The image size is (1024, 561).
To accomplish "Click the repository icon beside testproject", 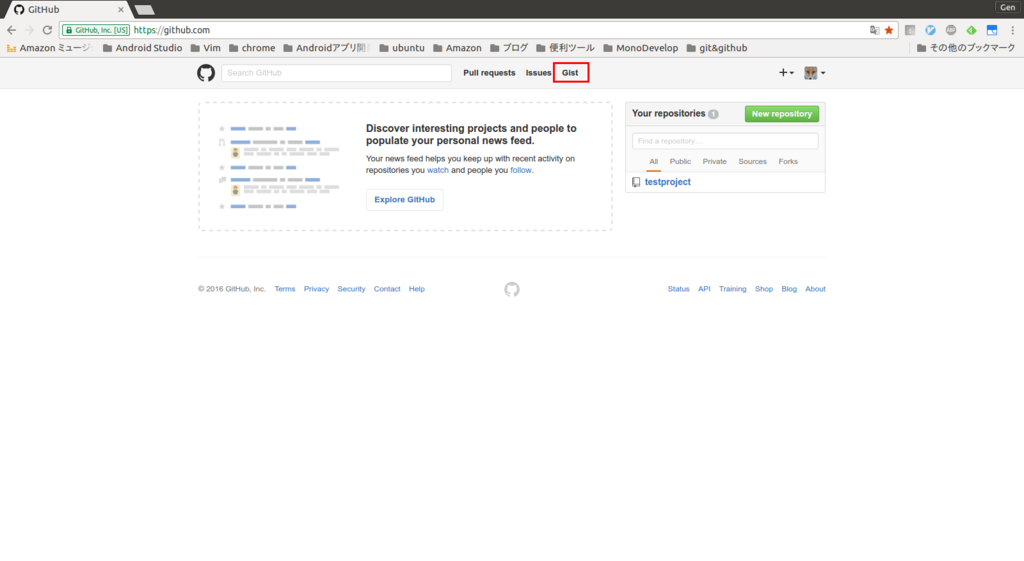I will click(x=636, y=182).
